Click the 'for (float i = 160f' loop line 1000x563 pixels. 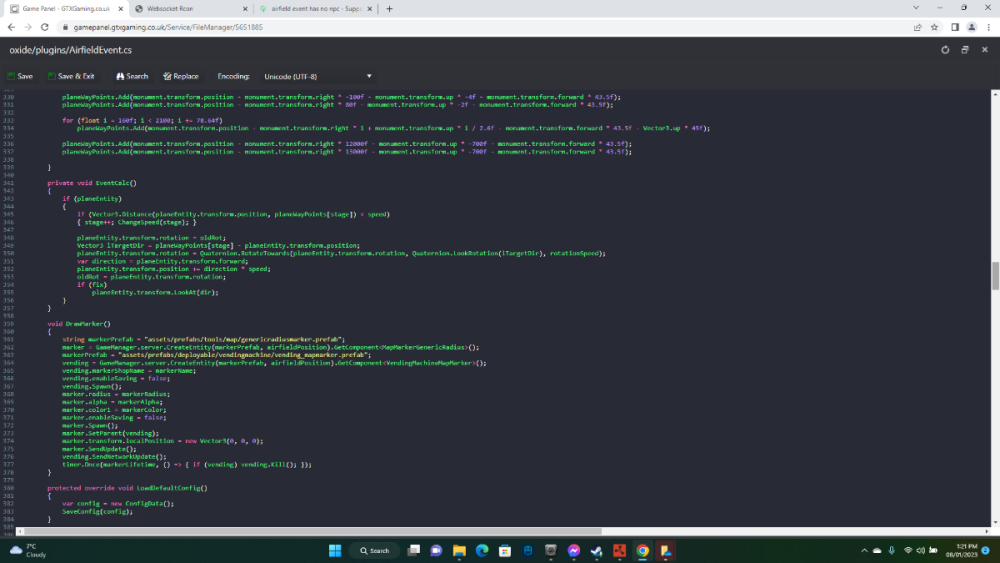(x=142, y=121)
